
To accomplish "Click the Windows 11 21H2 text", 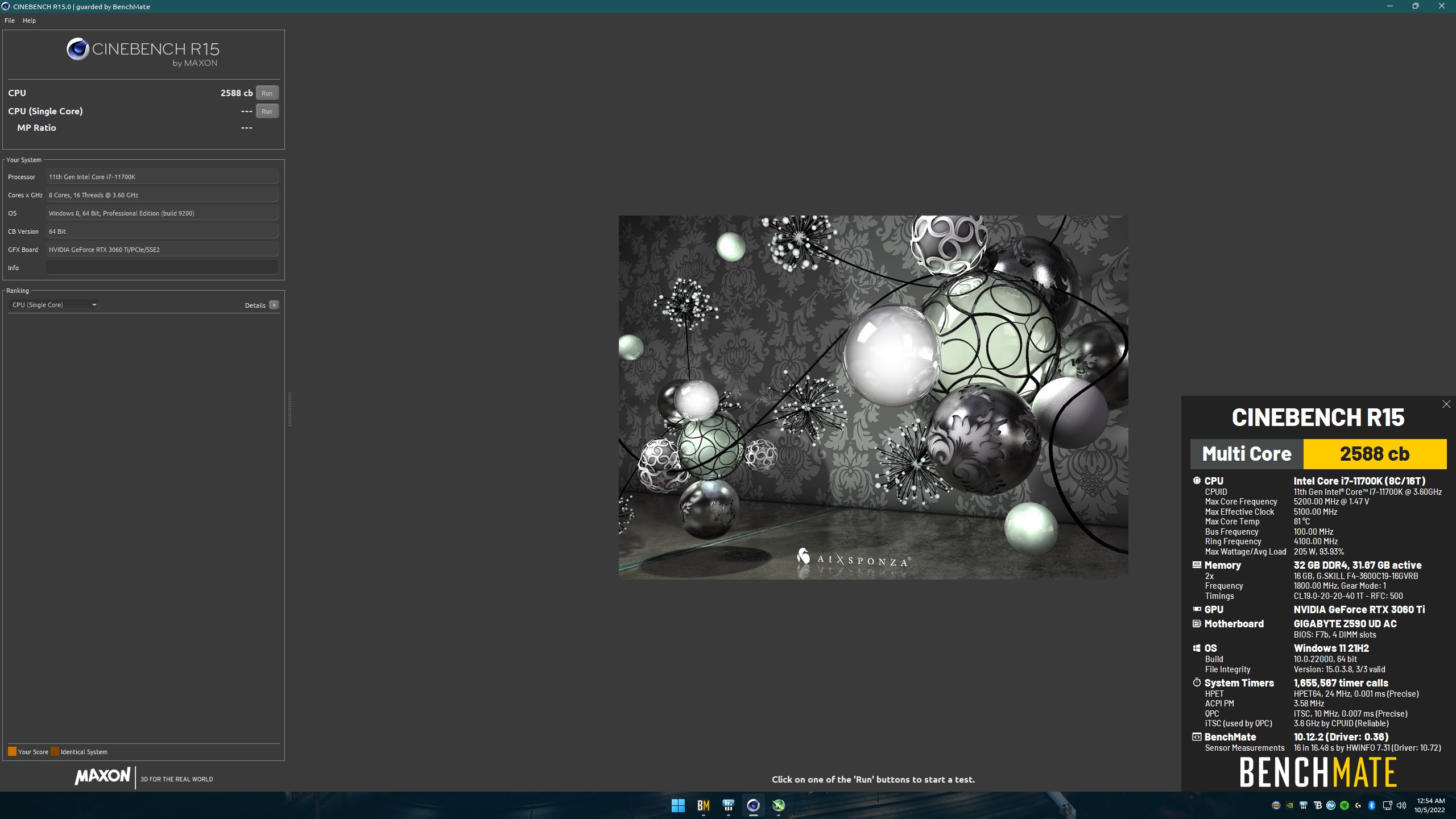I will (x=1331, y=648).
